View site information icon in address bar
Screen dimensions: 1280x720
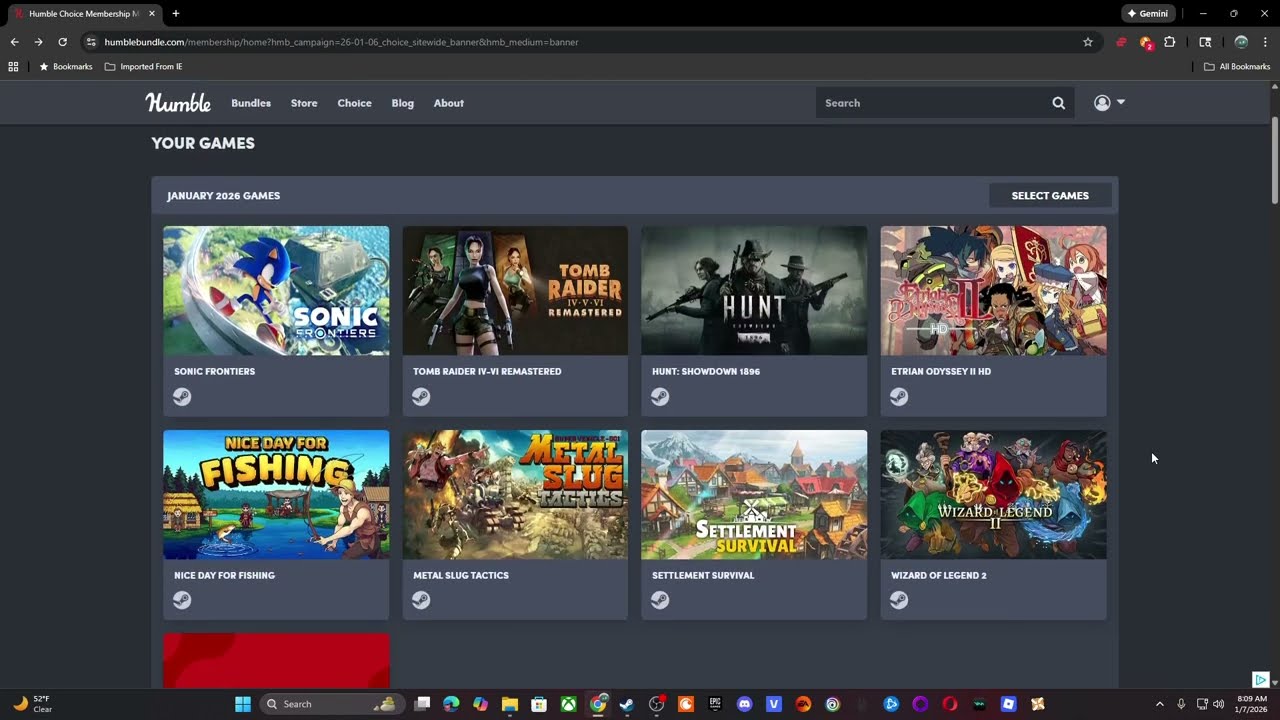91,42
